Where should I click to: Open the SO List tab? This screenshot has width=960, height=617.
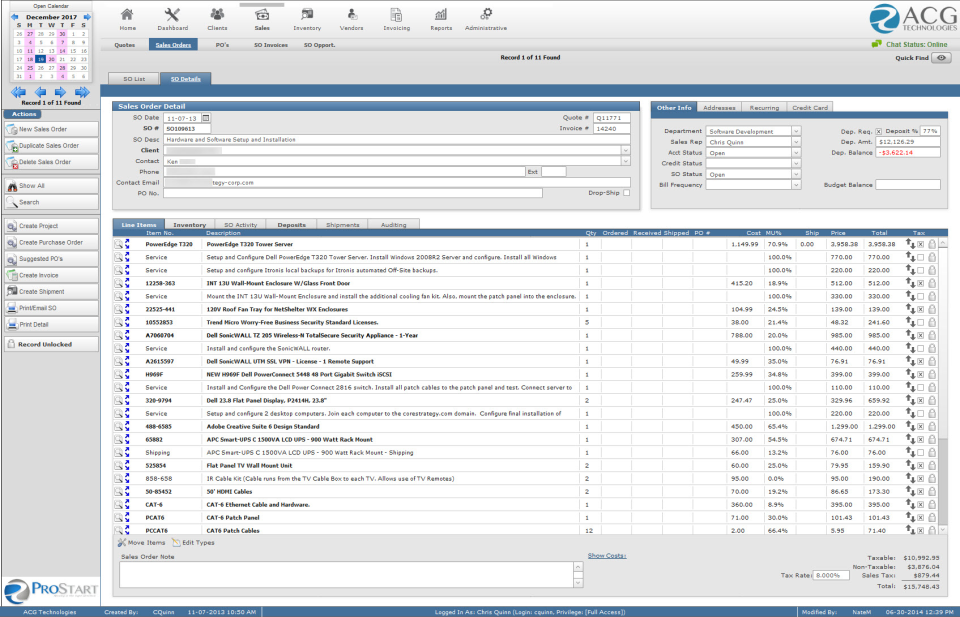[134, 79]
